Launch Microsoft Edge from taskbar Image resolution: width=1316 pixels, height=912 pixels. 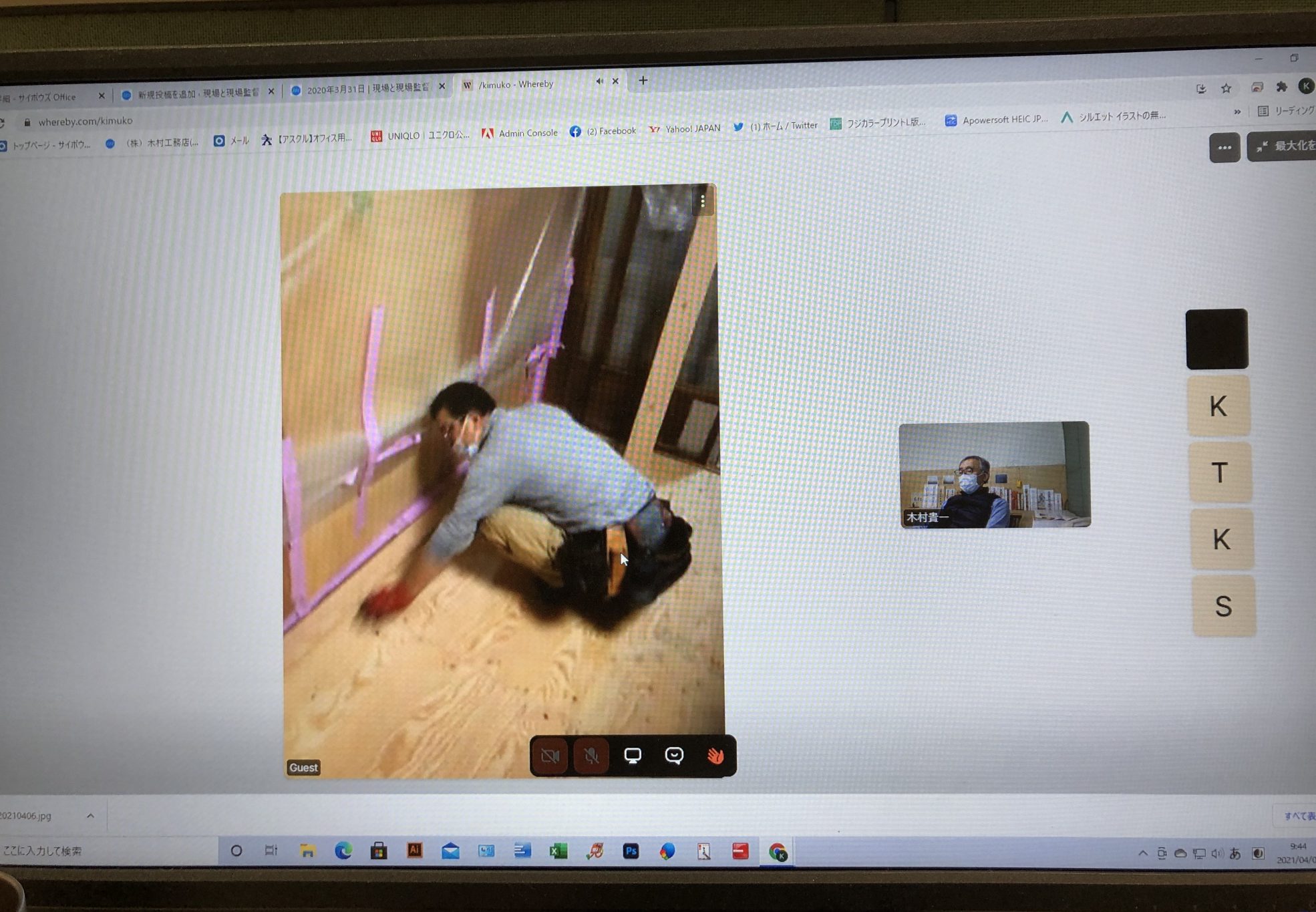[343, 851]
